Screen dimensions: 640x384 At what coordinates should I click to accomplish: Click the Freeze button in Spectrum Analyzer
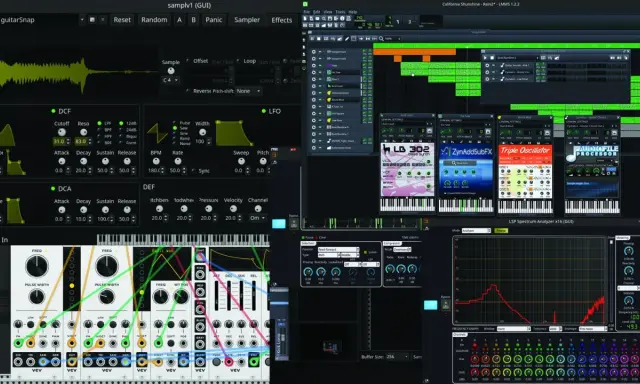click(x=501, y=231)
